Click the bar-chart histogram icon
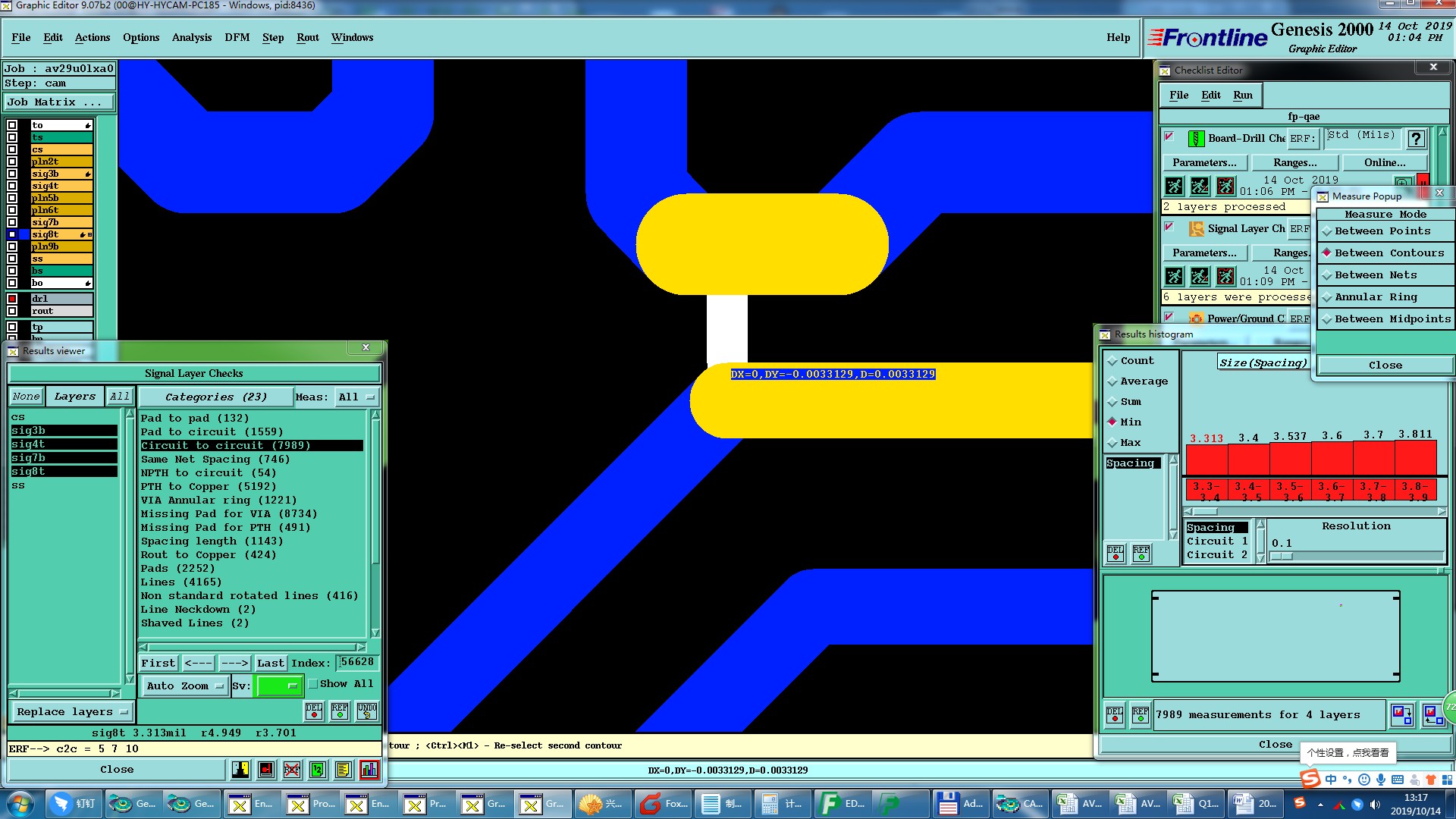This screenshot has height=819, width=1456. coord(369,770)
